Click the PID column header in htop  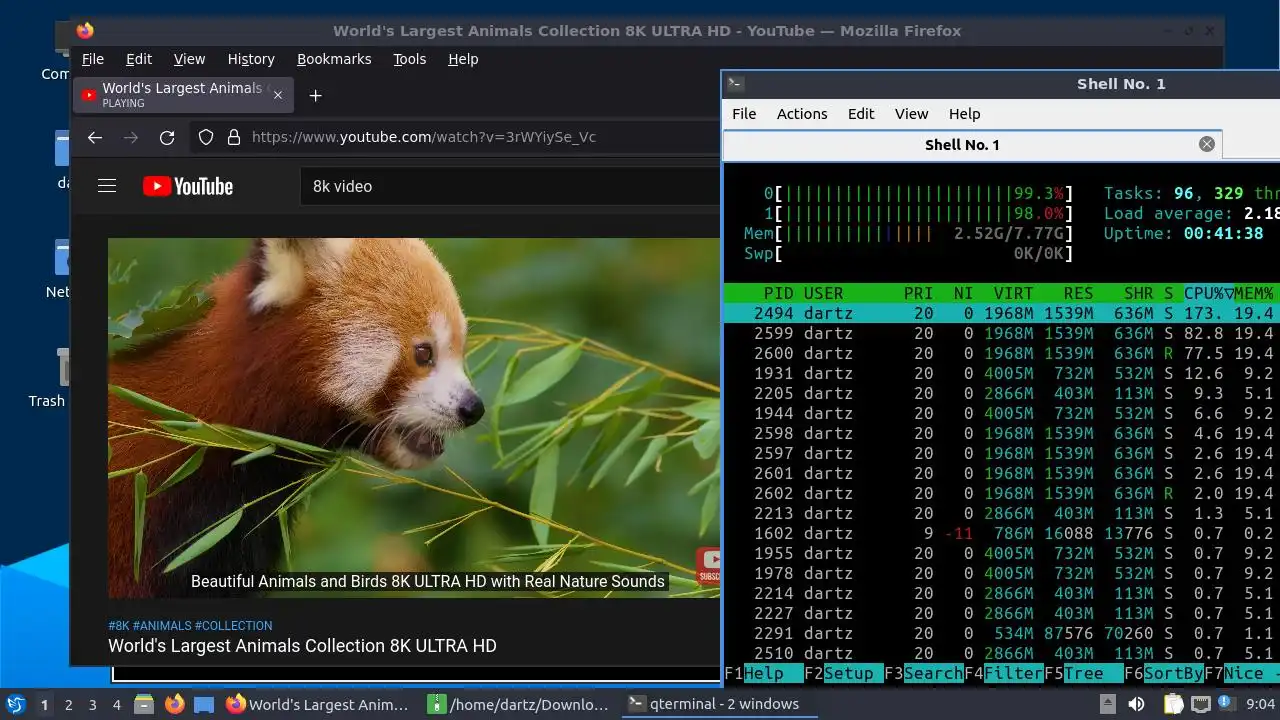(x=778, y=293)
